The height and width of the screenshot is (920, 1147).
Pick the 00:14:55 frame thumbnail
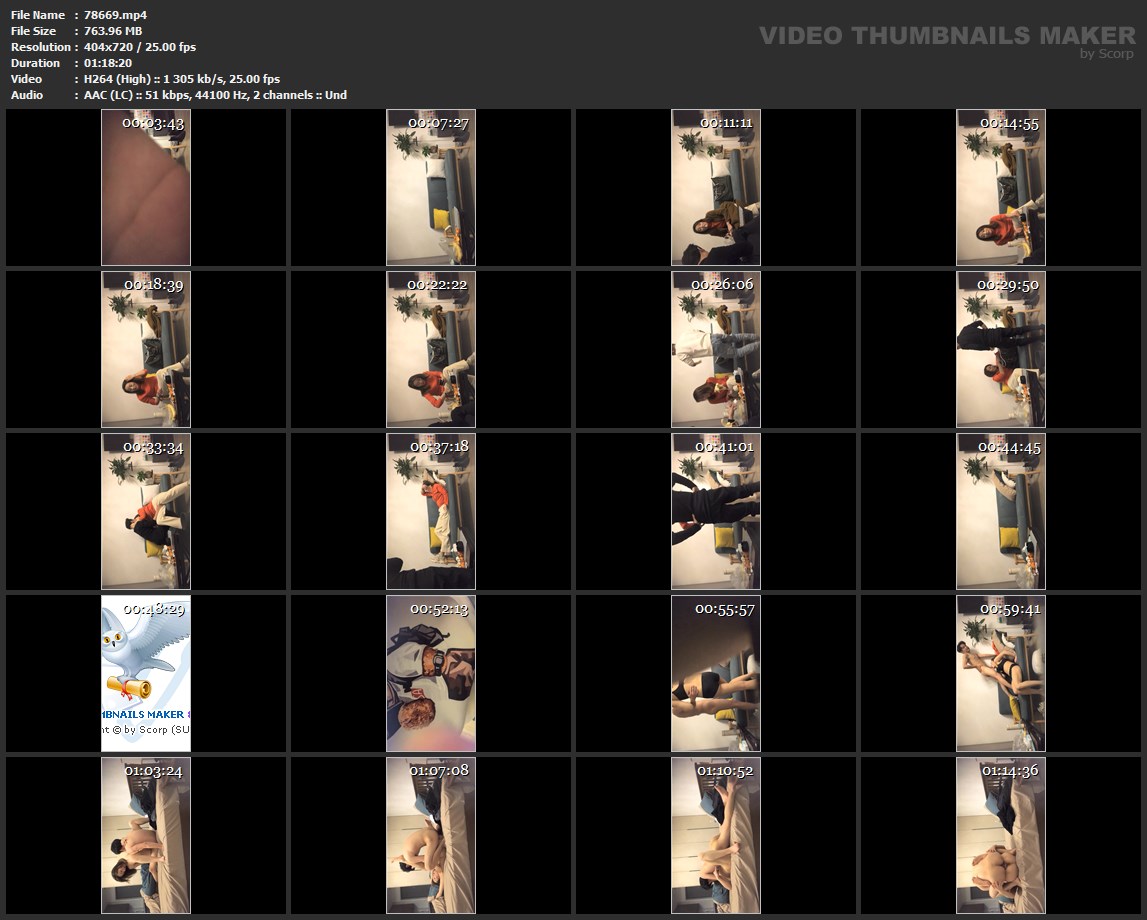click(x=1001, y=188)
